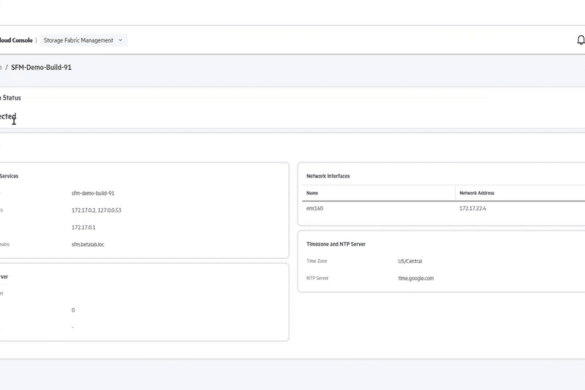This screenshot has height=390, width=585.
Task: Click the US/Central time zone value
Action: 410,261
